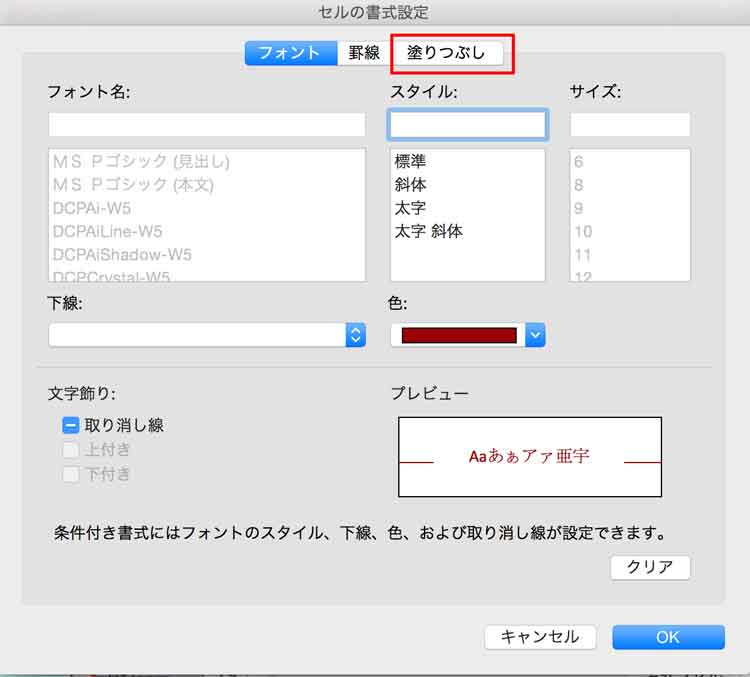750x677 pixels.
Task: Pick 太字 斜体 style option
Action: (x=428, y=231)
